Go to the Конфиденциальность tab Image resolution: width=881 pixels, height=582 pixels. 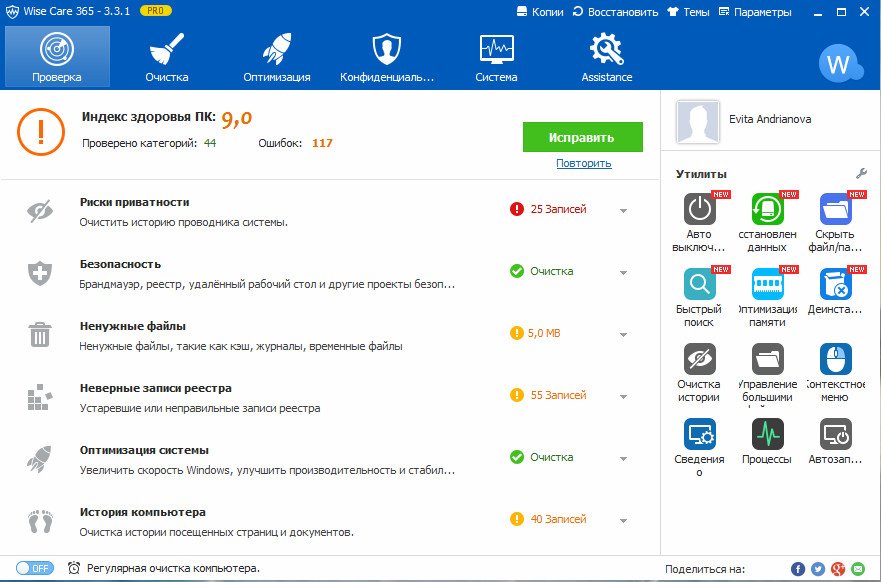[387, 57]
